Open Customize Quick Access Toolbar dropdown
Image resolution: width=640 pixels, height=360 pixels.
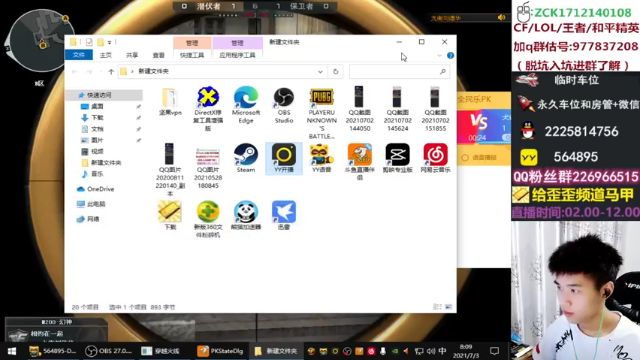109,42
